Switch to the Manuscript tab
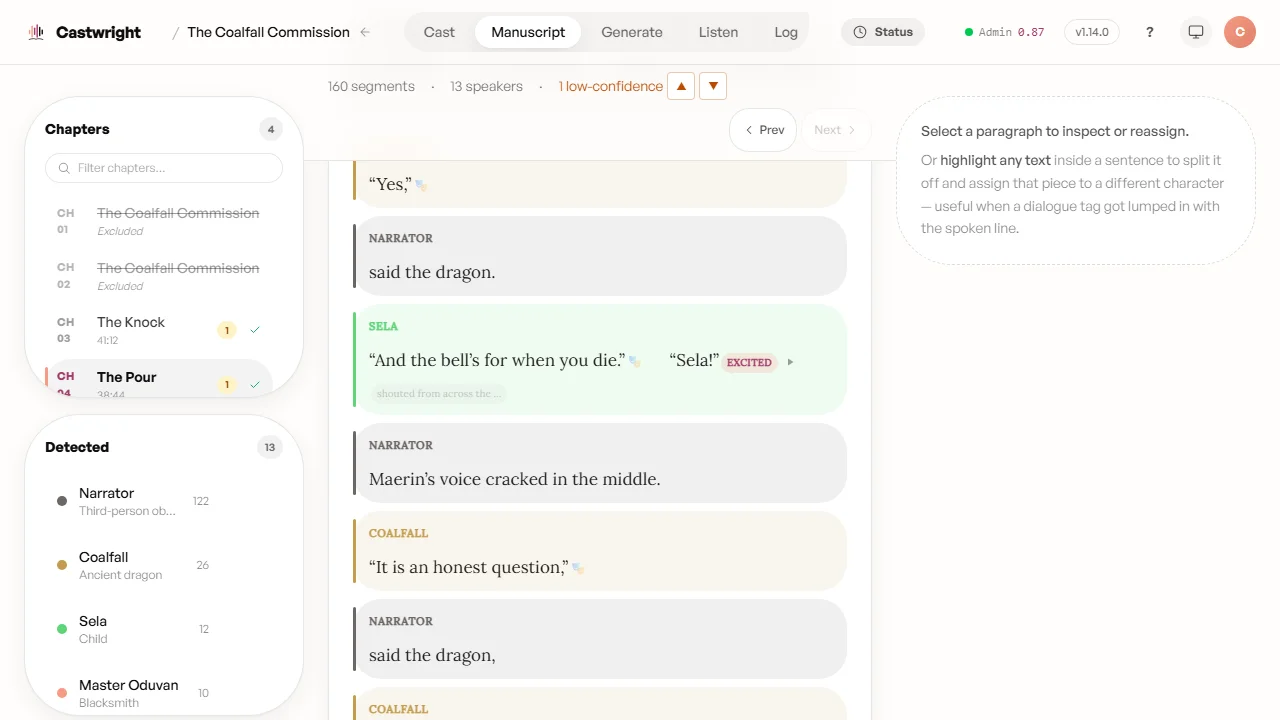This screenshot has width=1280, height=720. point(528,32)
